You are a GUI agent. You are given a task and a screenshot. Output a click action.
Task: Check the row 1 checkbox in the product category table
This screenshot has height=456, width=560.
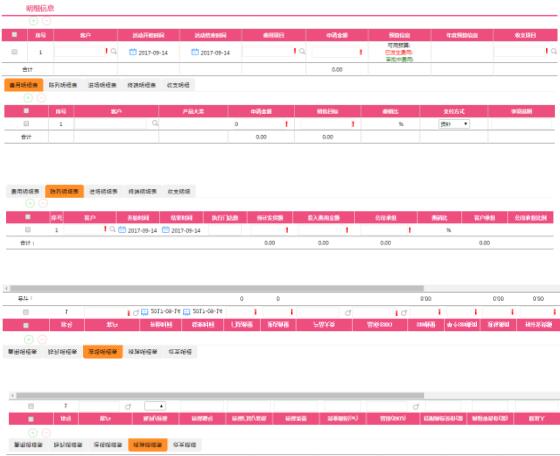26,124
